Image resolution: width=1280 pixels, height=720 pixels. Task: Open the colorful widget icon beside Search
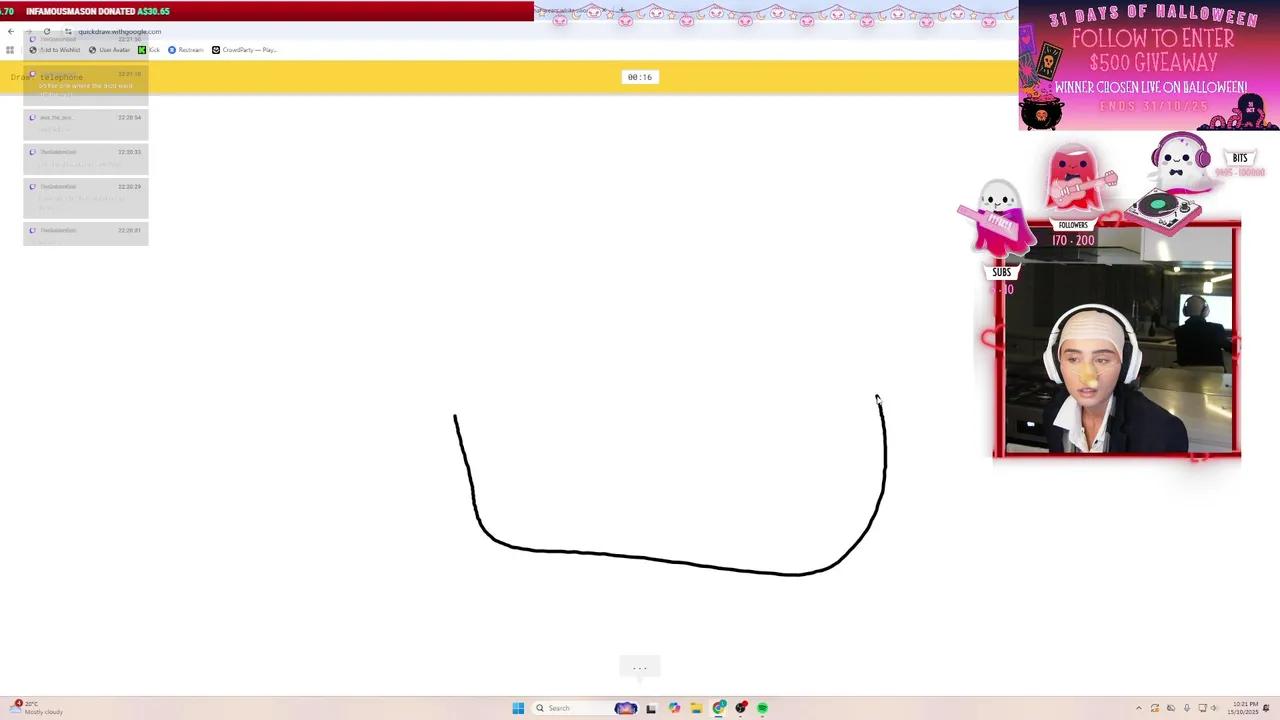(626, 708)
